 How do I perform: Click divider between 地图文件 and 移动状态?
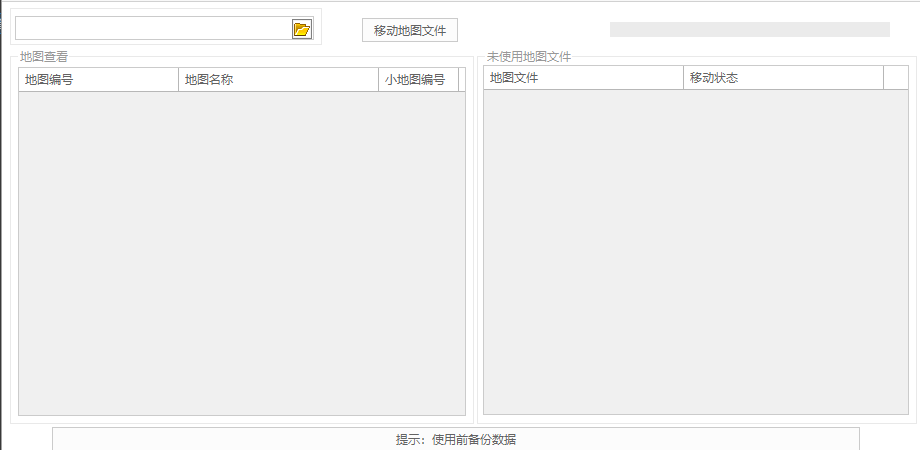pyautogui.click(x=683, y=78)
